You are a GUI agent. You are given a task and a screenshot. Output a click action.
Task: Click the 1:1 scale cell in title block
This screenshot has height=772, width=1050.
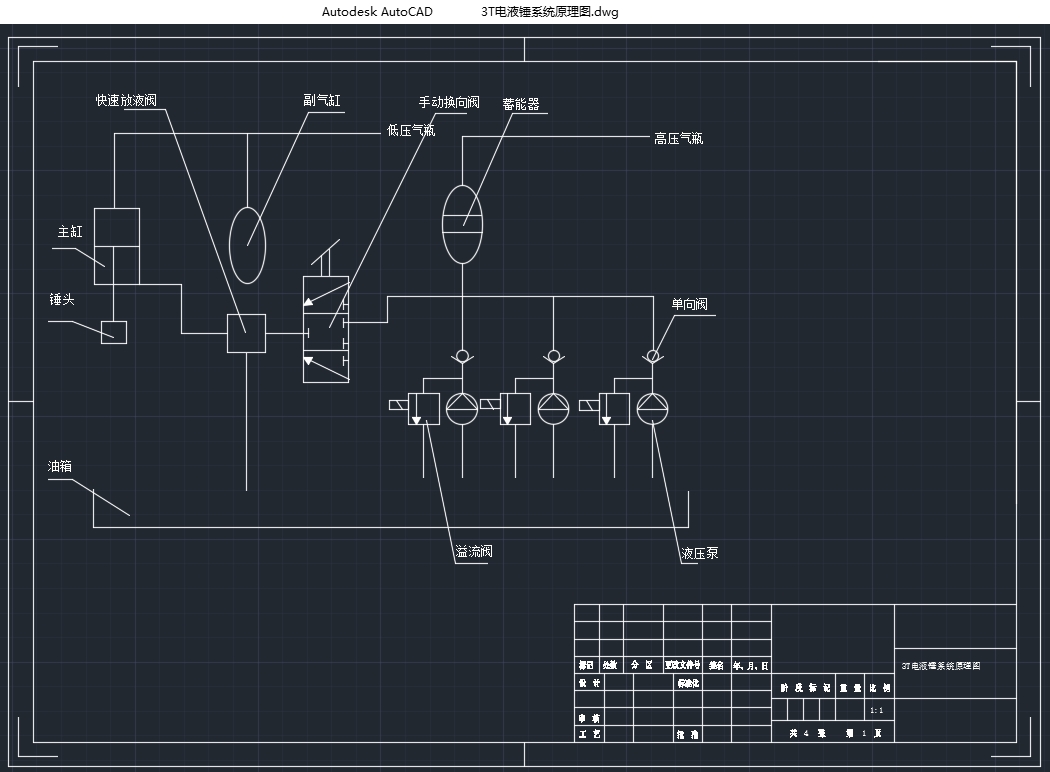point(877,710)
